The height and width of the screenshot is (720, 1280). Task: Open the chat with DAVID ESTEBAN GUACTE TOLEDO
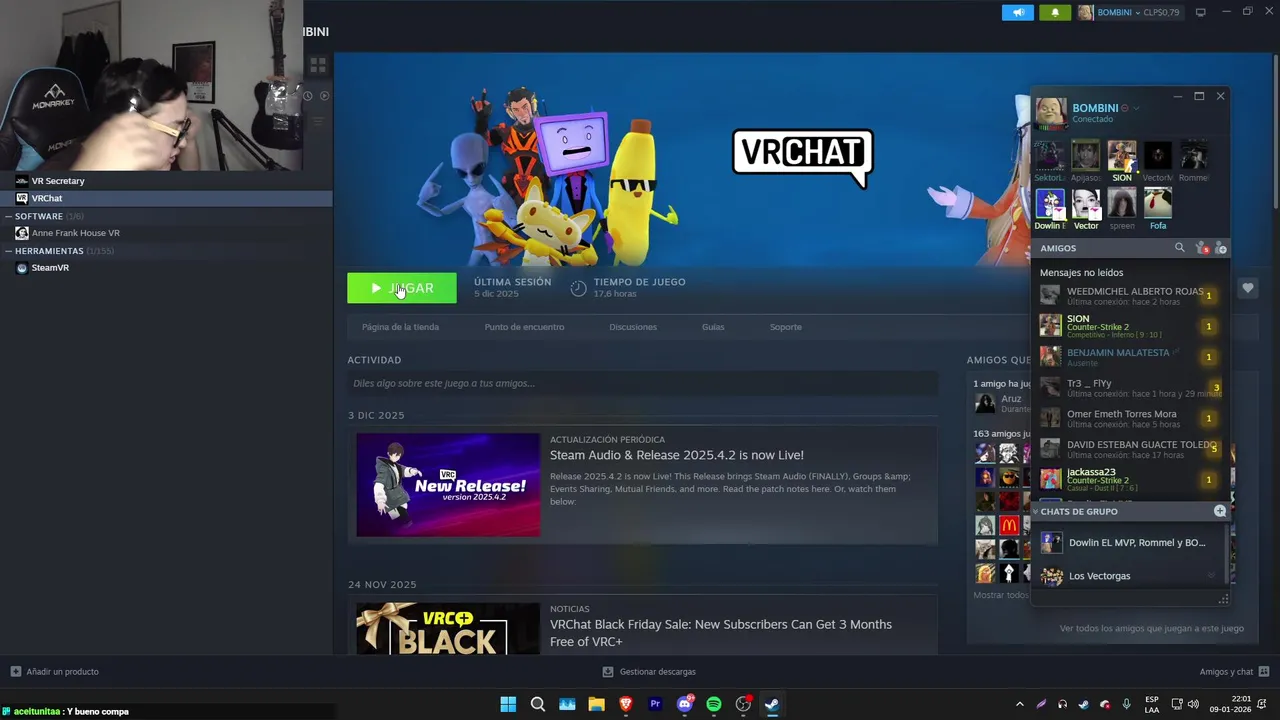1130,449
